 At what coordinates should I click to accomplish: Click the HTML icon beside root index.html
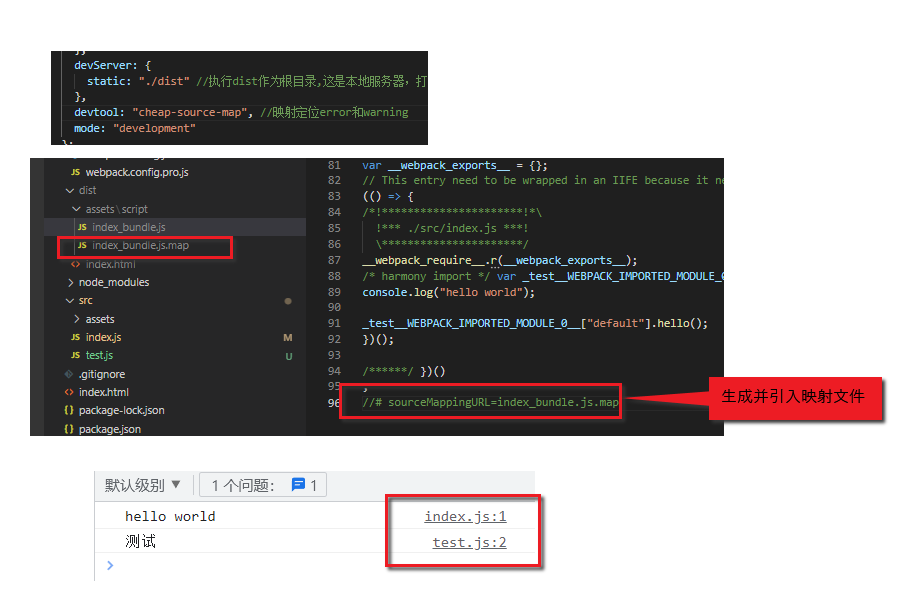pos(69,392)
